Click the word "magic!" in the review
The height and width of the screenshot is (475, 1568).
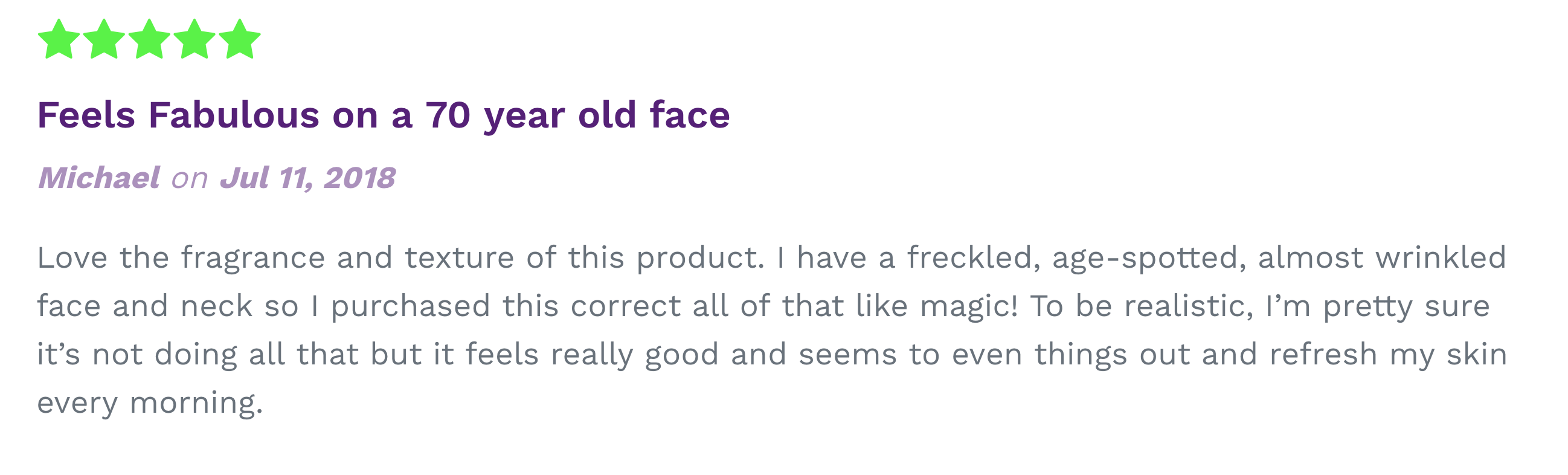tap(968, 306)
